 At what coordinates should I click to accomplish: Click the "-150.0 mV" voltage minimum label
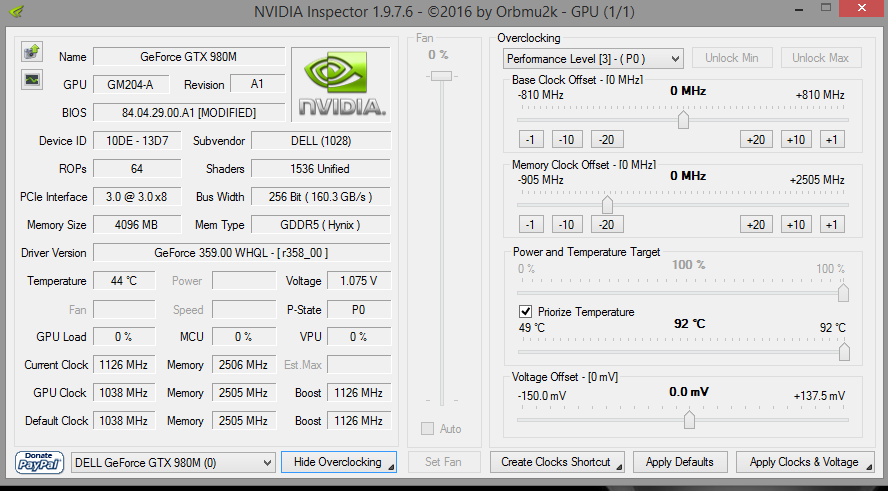(542, 396)
